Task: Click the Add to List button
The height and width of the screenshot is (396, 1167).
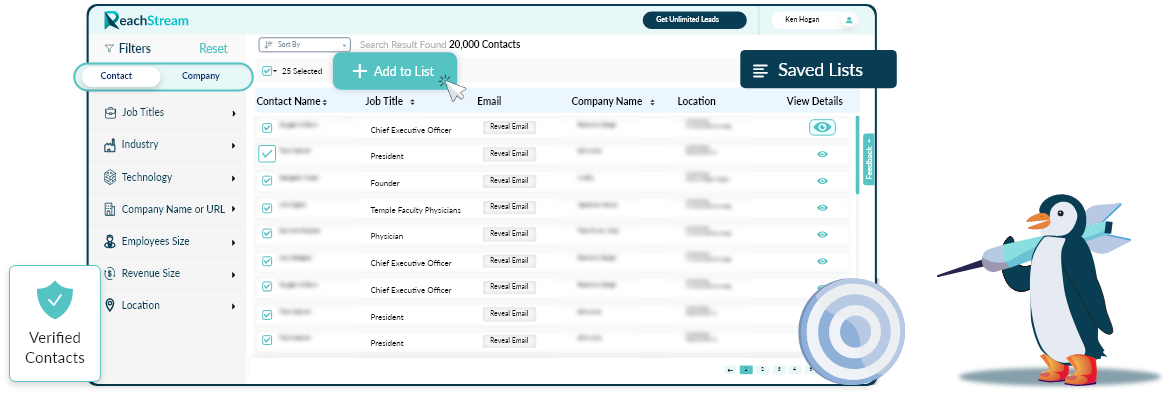Action: [x=394, y=71]
